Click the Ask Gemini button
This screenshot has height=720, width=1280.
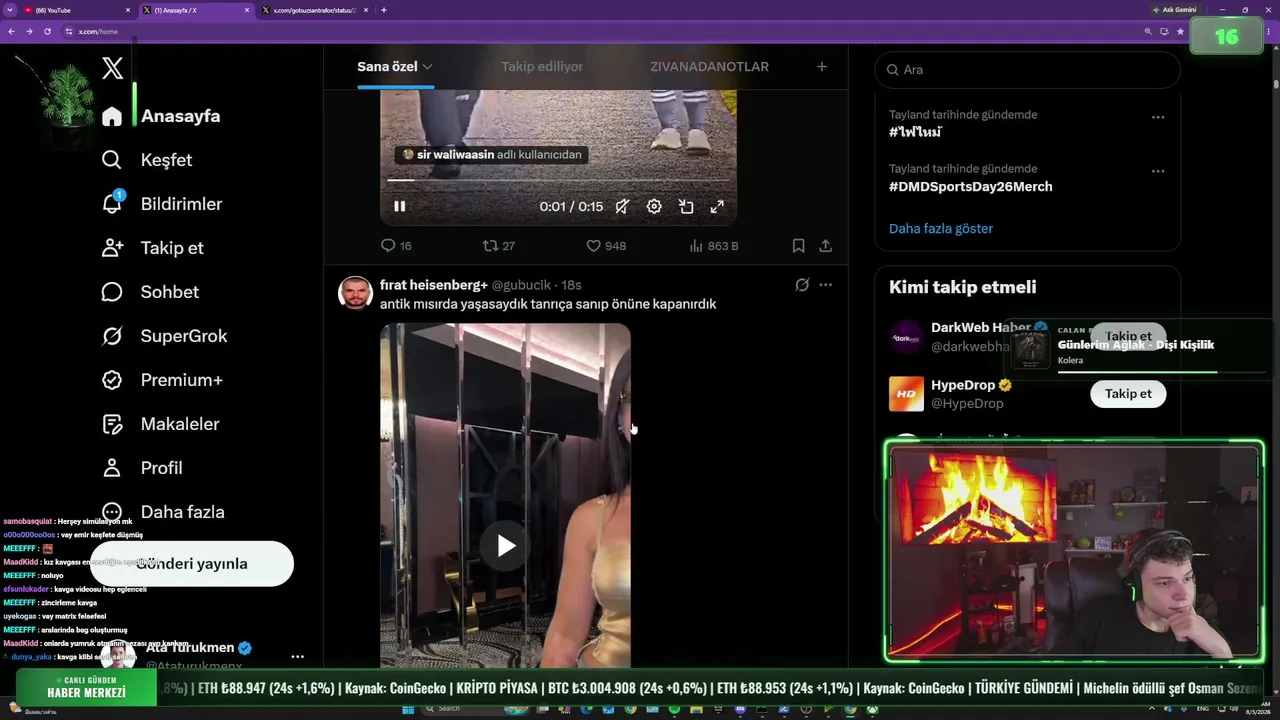[x=1174, y=10]
